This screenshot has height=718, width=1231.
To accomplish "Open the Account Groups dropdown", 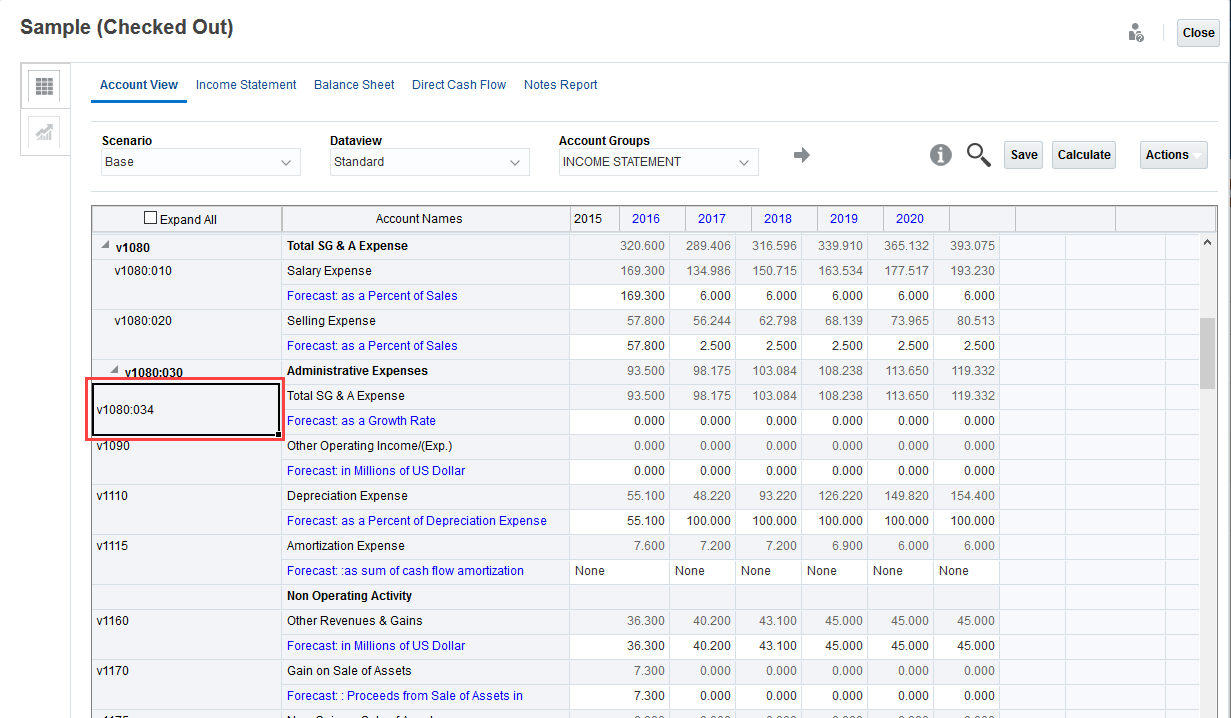I will click(x=658, y=162).
